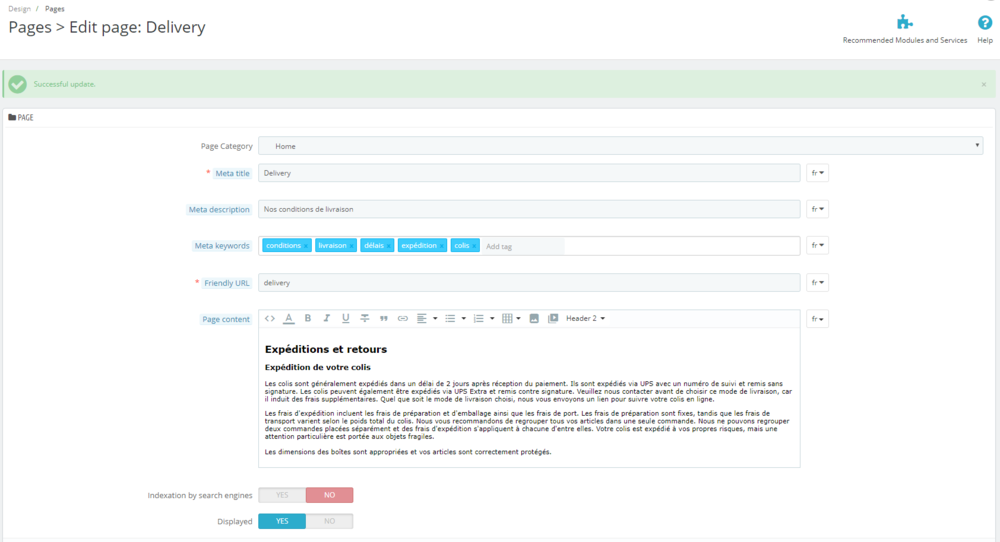Image resolution: width=1000 pixels, height=542 pixels.
Task: Toggle underline formatting in editor
Action: click(x=346, y=318)
